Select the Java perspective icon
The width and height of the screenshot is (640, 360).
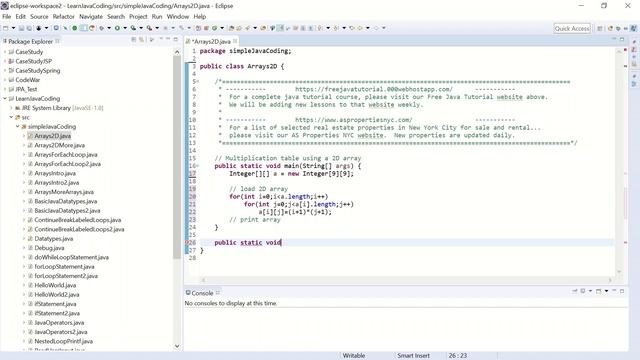[x=633, y=29]
